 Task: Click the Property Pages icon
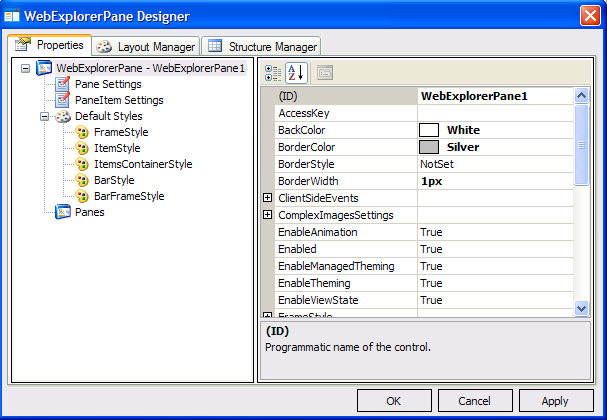325,72
